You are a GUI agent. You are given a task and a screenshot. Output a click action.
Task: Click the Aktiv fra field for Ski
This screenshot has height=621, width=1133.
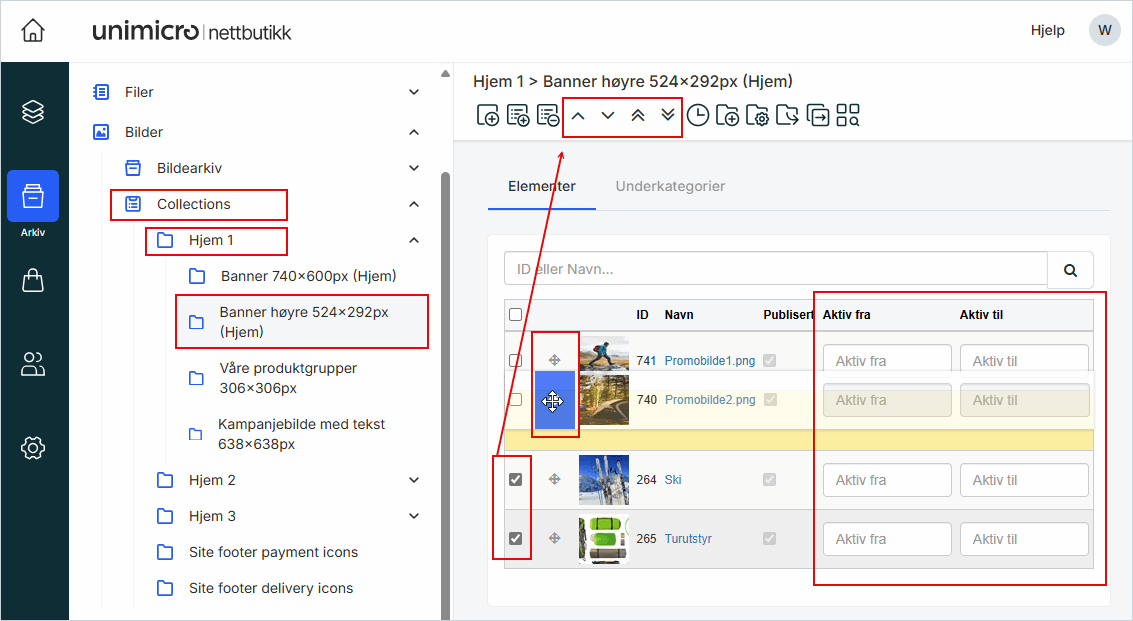coord(886,480)
